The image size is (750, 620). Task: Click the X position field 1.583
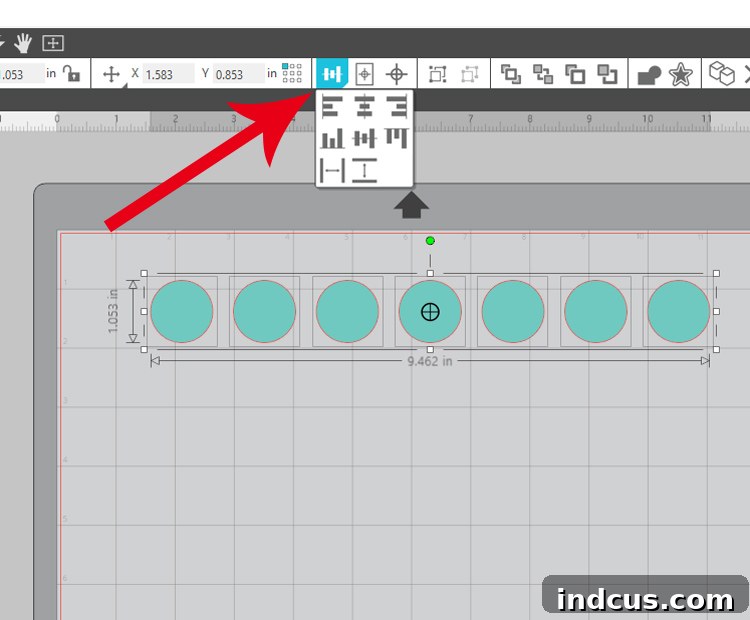[168, 74]
